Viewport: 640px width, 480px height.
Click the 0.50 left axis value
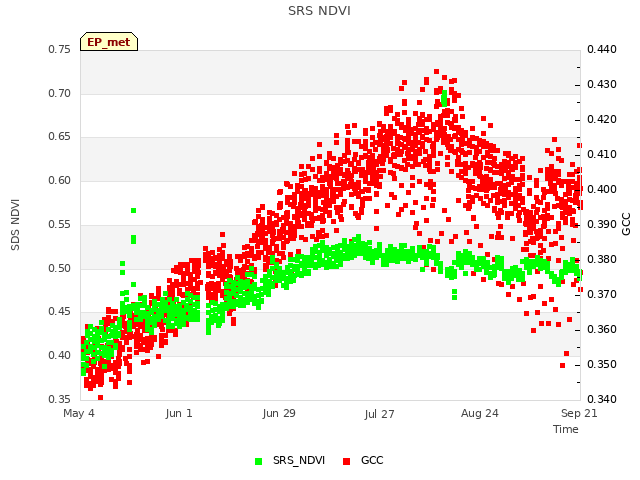(x=60, y=269)
